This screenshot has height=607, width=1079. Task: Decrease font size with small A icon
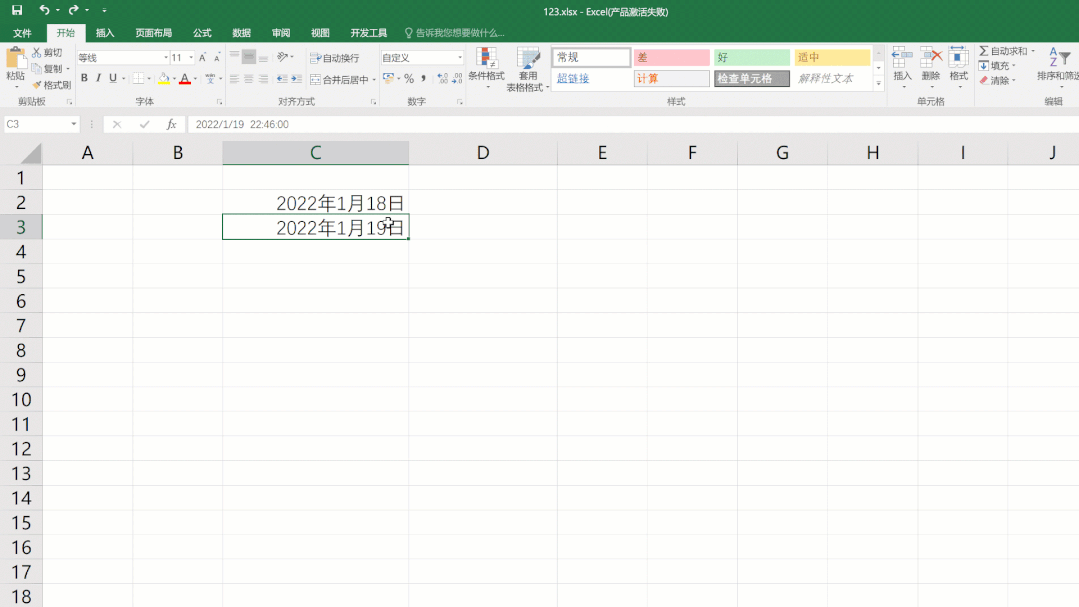217,58
